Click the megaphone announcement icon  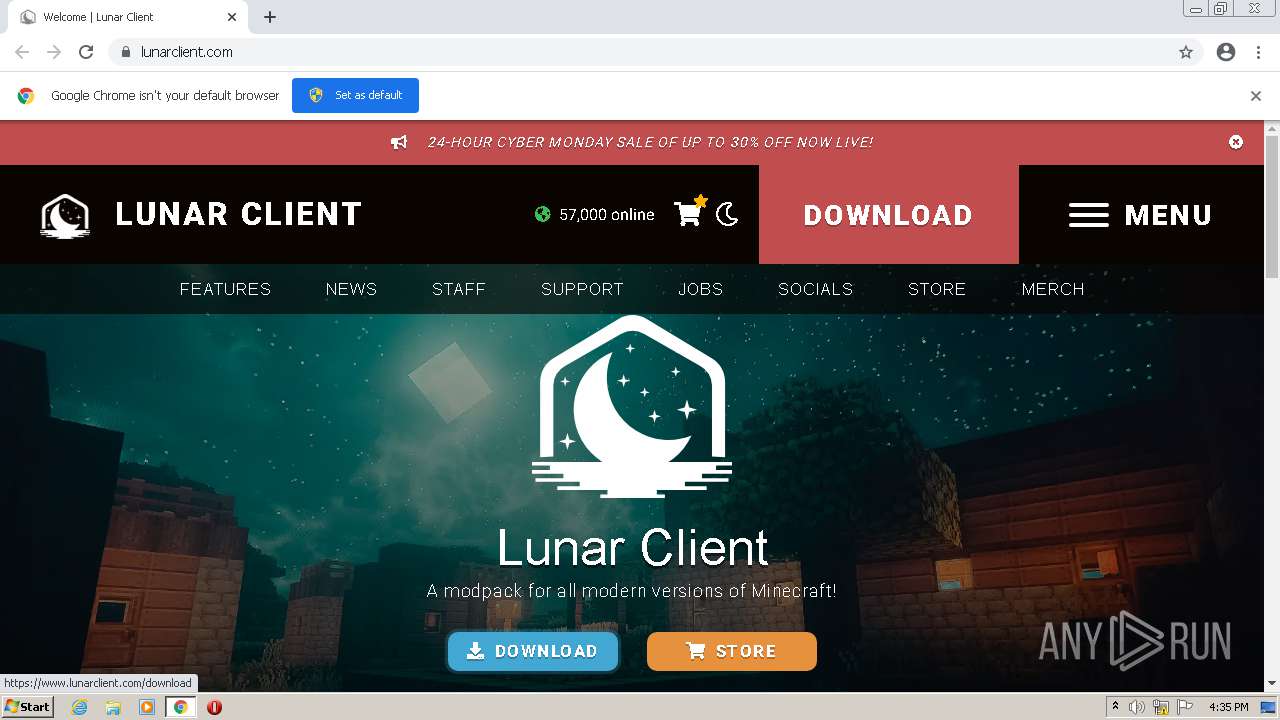tap(399, 143)
